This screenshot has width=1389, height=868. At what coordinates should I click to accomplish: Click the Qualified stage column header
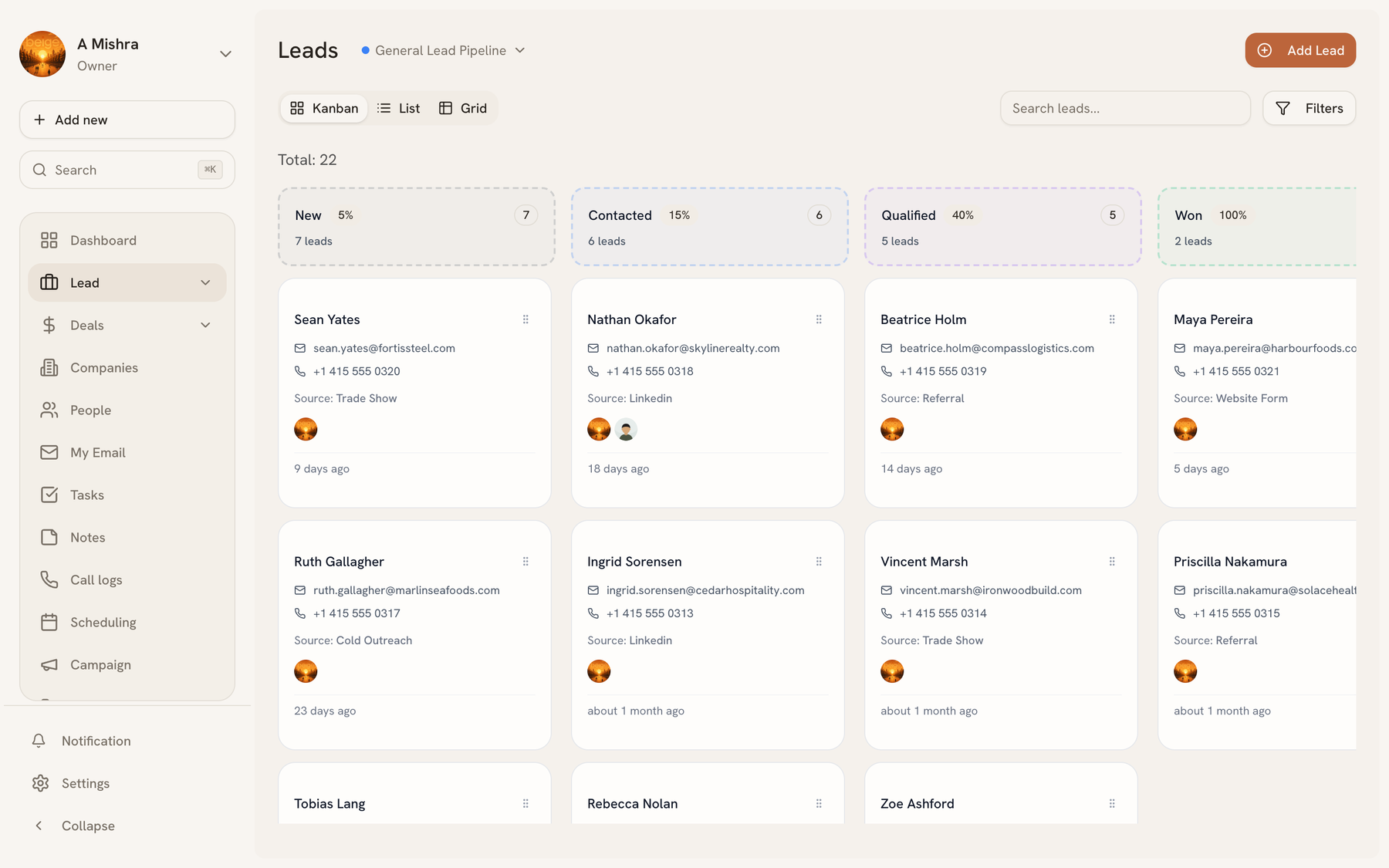tap(1003, 227)
